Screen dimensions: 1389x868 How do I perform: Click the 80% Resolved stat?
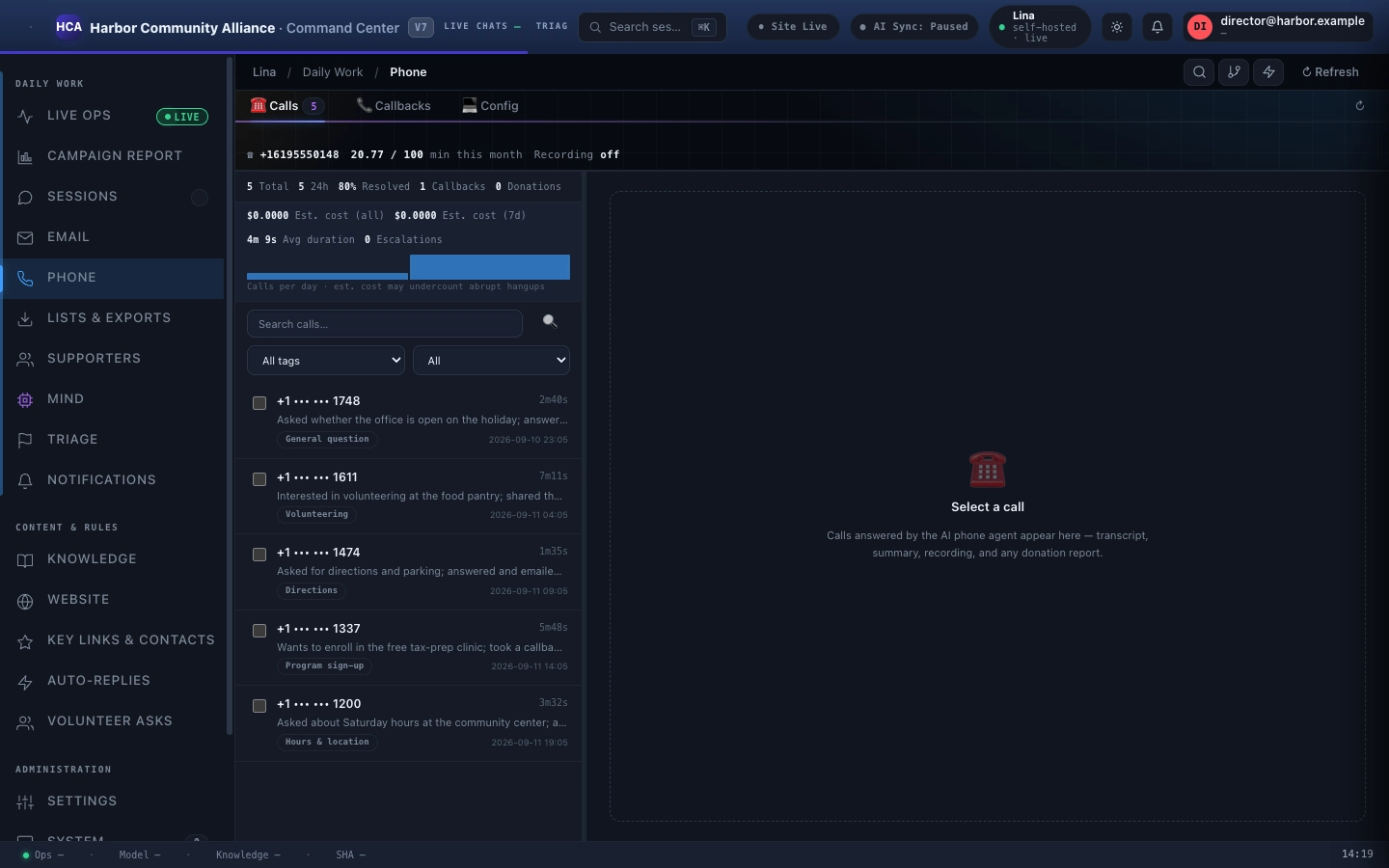point(374,186)
